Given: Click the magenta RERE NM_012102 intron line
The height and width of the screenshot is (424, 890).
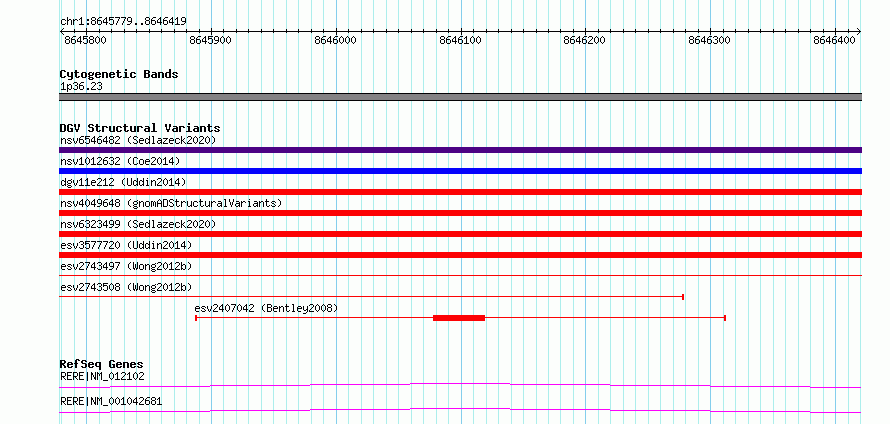Looking at the screenshot, I should [460, 385].
